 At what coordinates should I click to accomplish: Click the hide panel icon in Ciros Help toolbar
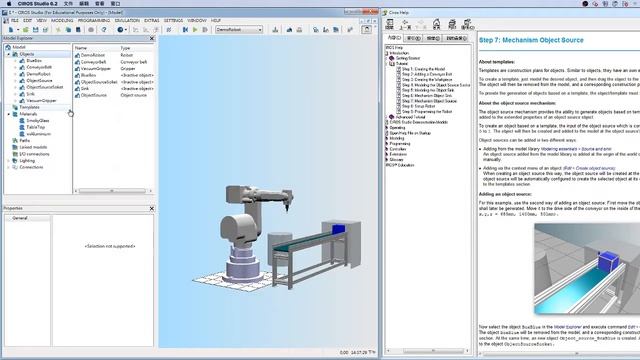[390, 24]
